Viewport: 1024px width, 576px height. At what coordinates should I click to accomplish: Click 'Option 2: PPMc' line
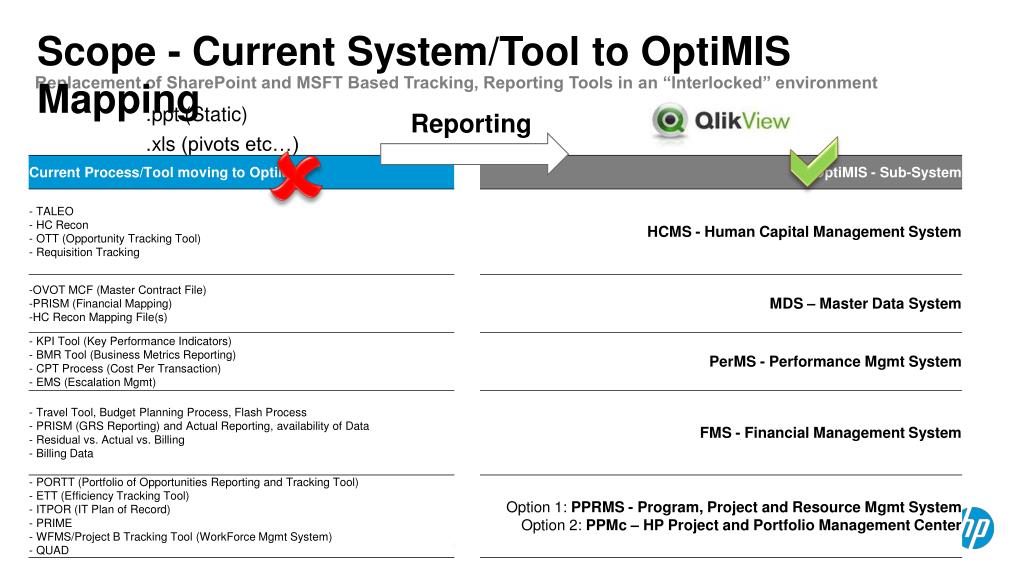pos(741,526)
